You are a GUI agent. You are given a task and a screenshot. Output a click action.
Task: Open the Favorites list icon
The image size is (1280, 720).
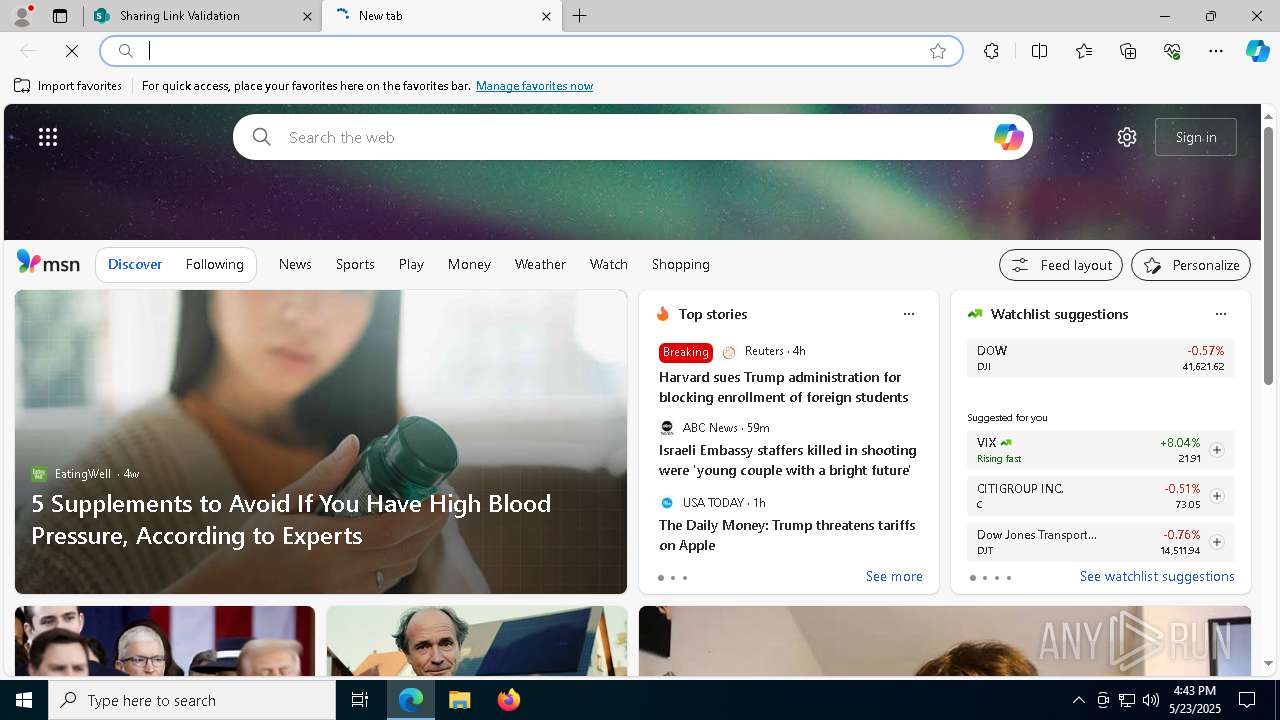(1084, 51)
